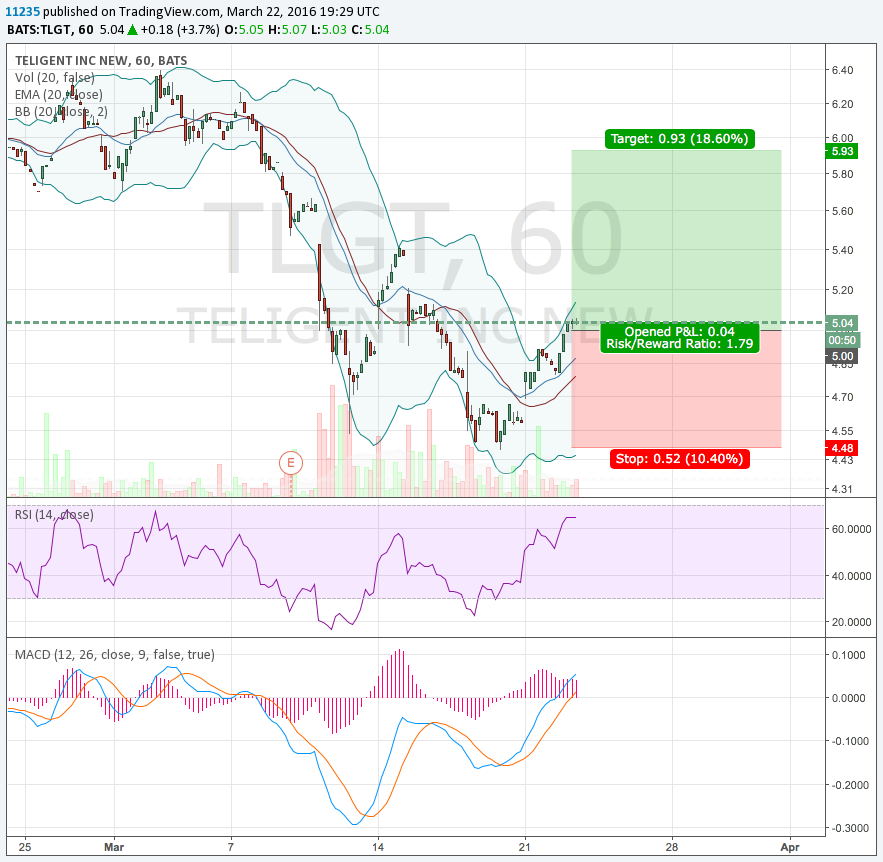Select the 'Target: 0.93 (18.60%)' label
The width and height of the screenshot is (883, 862).
coord(680,139)
